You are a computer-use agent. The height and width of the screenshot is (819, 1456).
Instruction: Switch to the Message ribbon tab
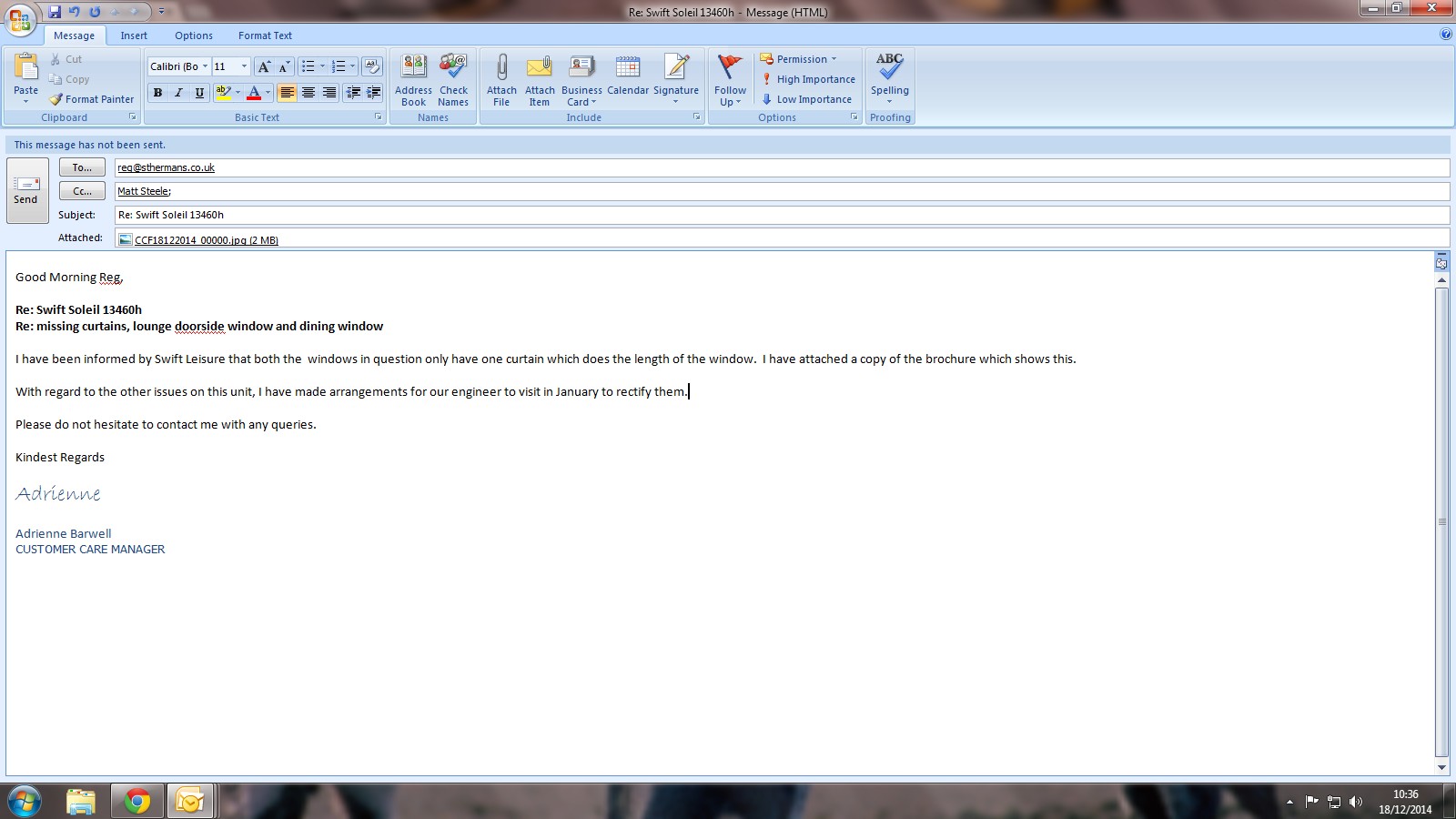coord(74,35)
